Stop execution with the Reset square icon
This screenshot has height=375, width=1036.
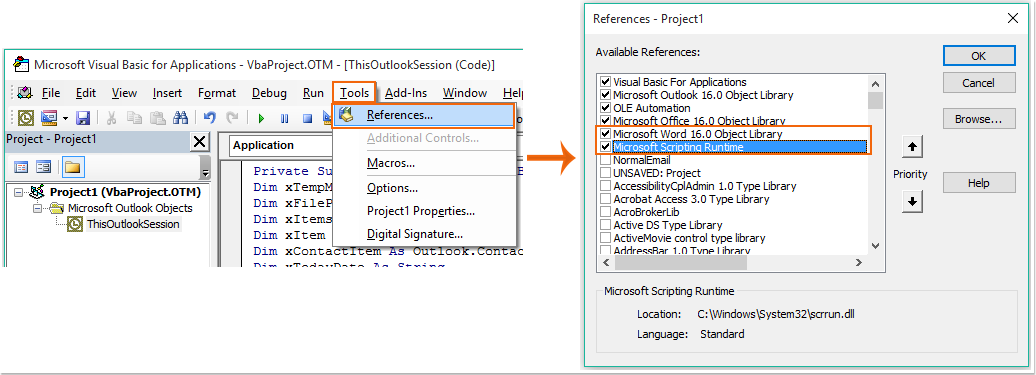[307, 119]
